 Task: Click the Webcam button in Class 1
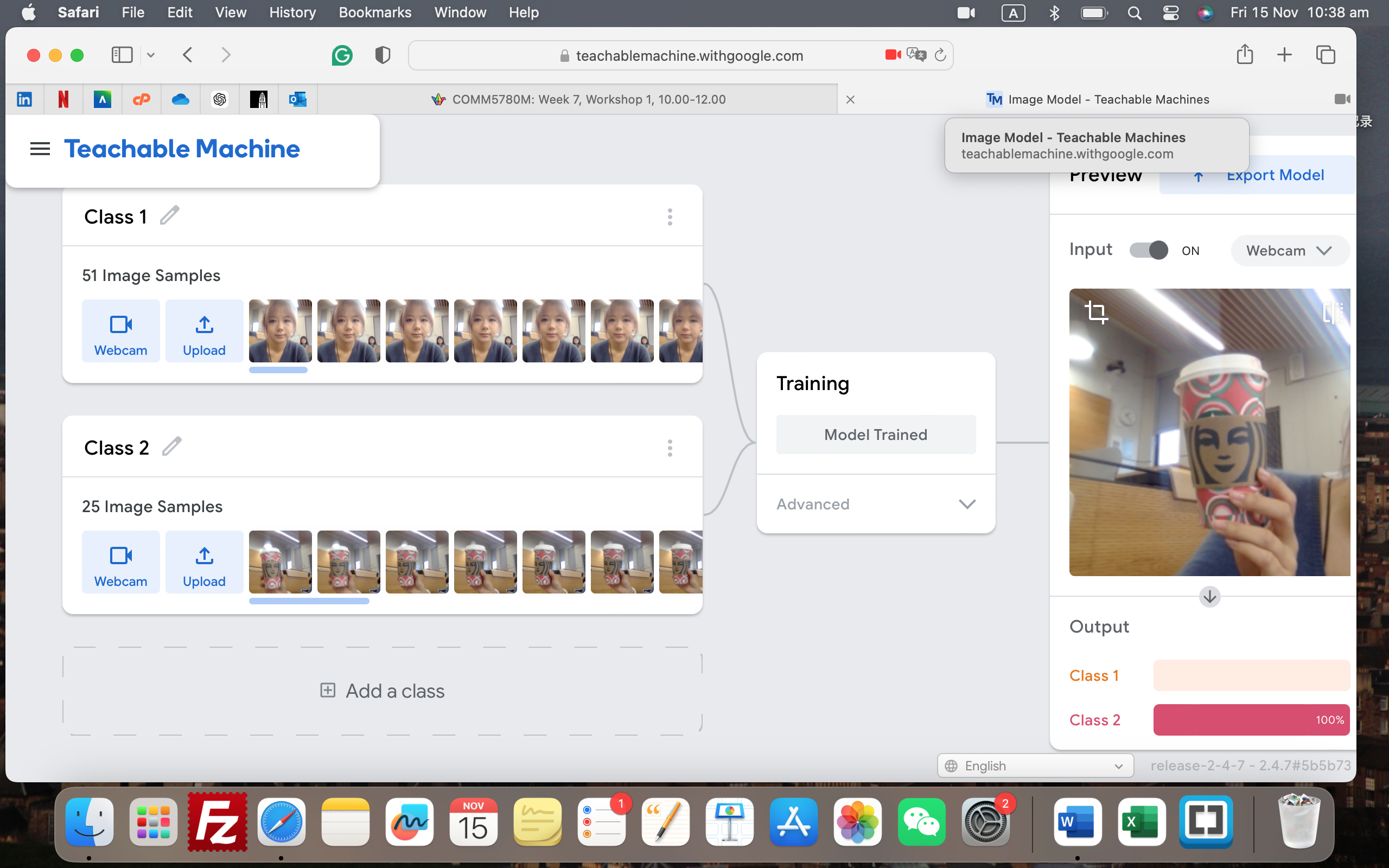tap(120, 331)
